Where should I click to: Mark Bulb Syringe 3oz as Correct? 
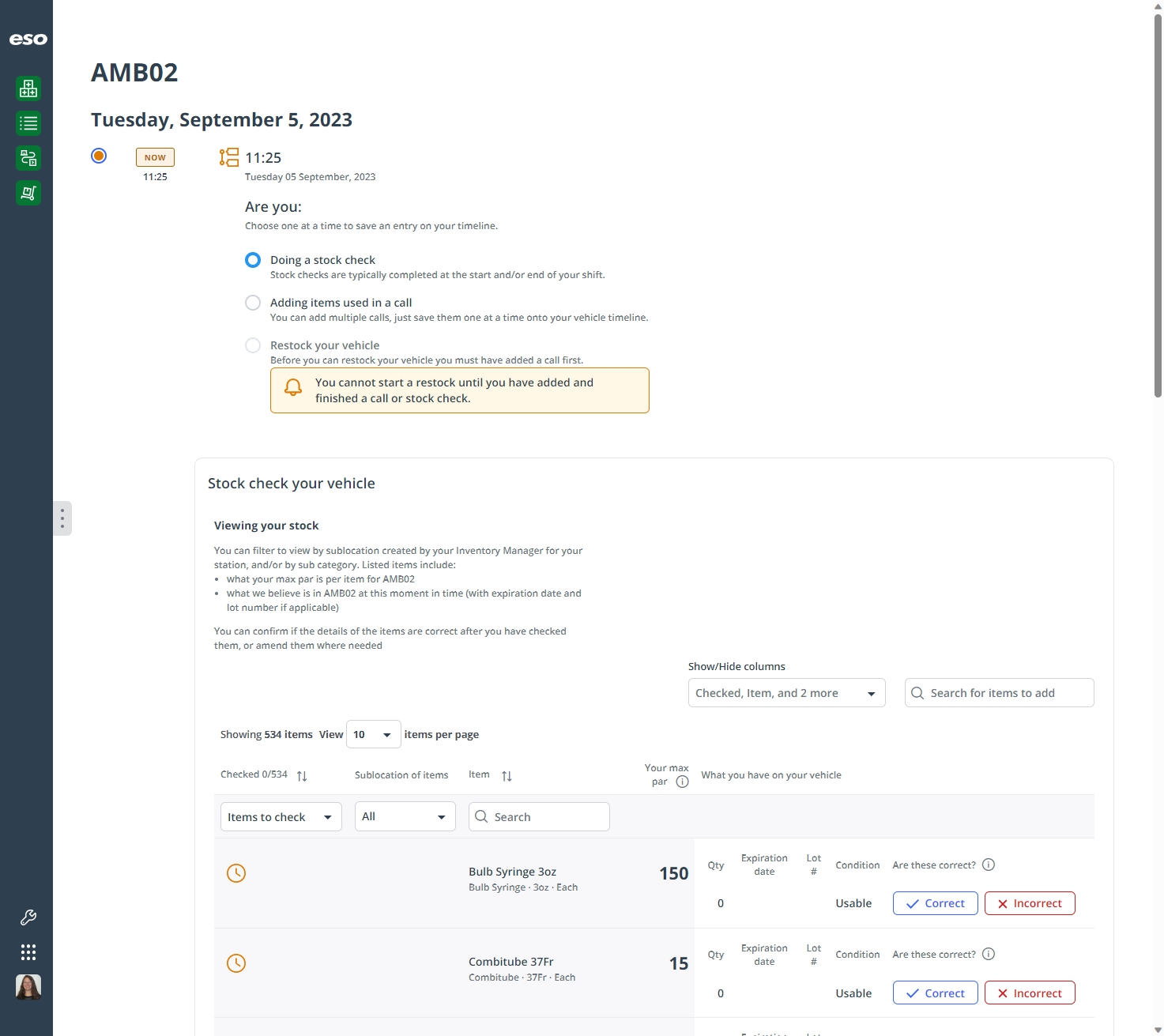[936, 903]
